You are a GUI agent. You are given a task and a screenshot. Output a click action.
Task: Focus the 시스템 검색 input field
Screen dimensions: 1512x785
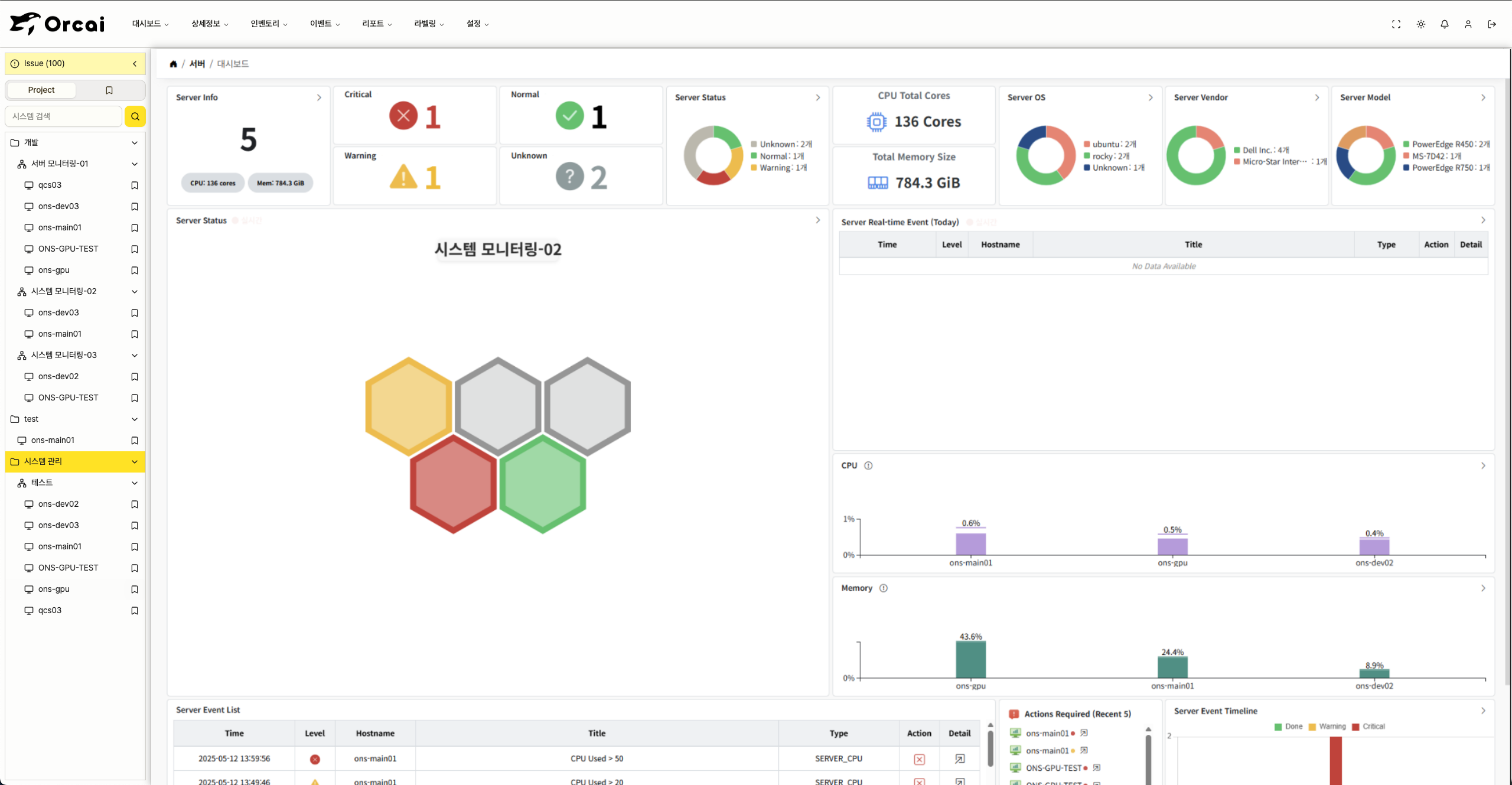tap(64, 116)
